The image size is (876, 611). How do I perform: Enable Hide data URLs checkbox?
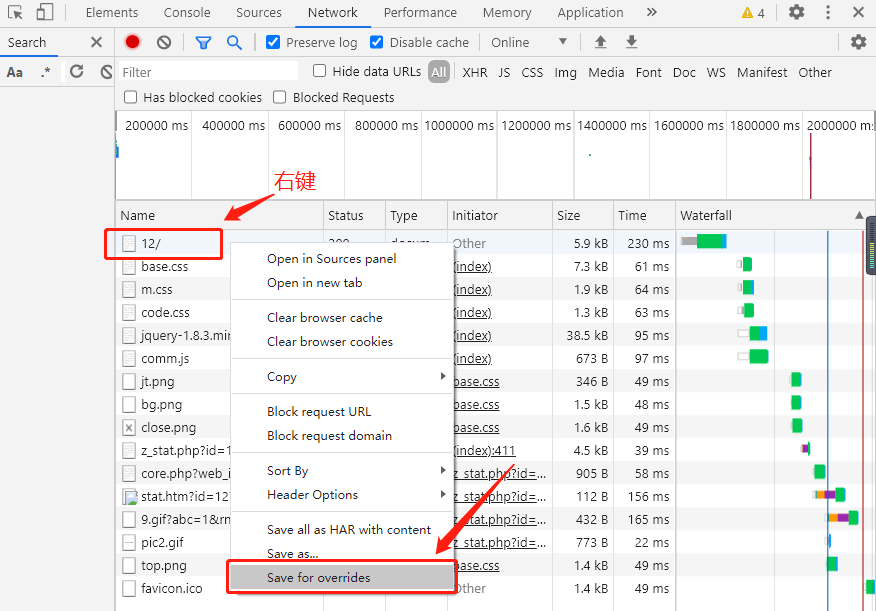(x=320, y=71)
